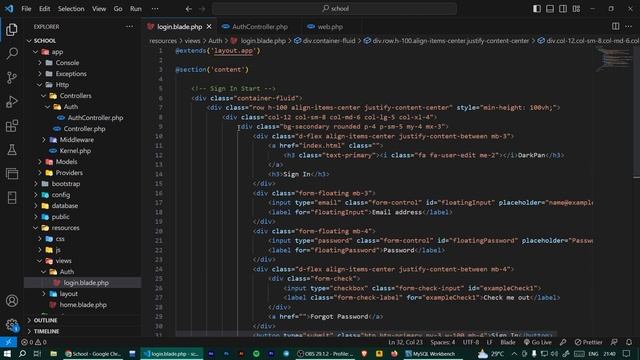Click the code minimap
The image size is (640, 360).
click(613, 59)
